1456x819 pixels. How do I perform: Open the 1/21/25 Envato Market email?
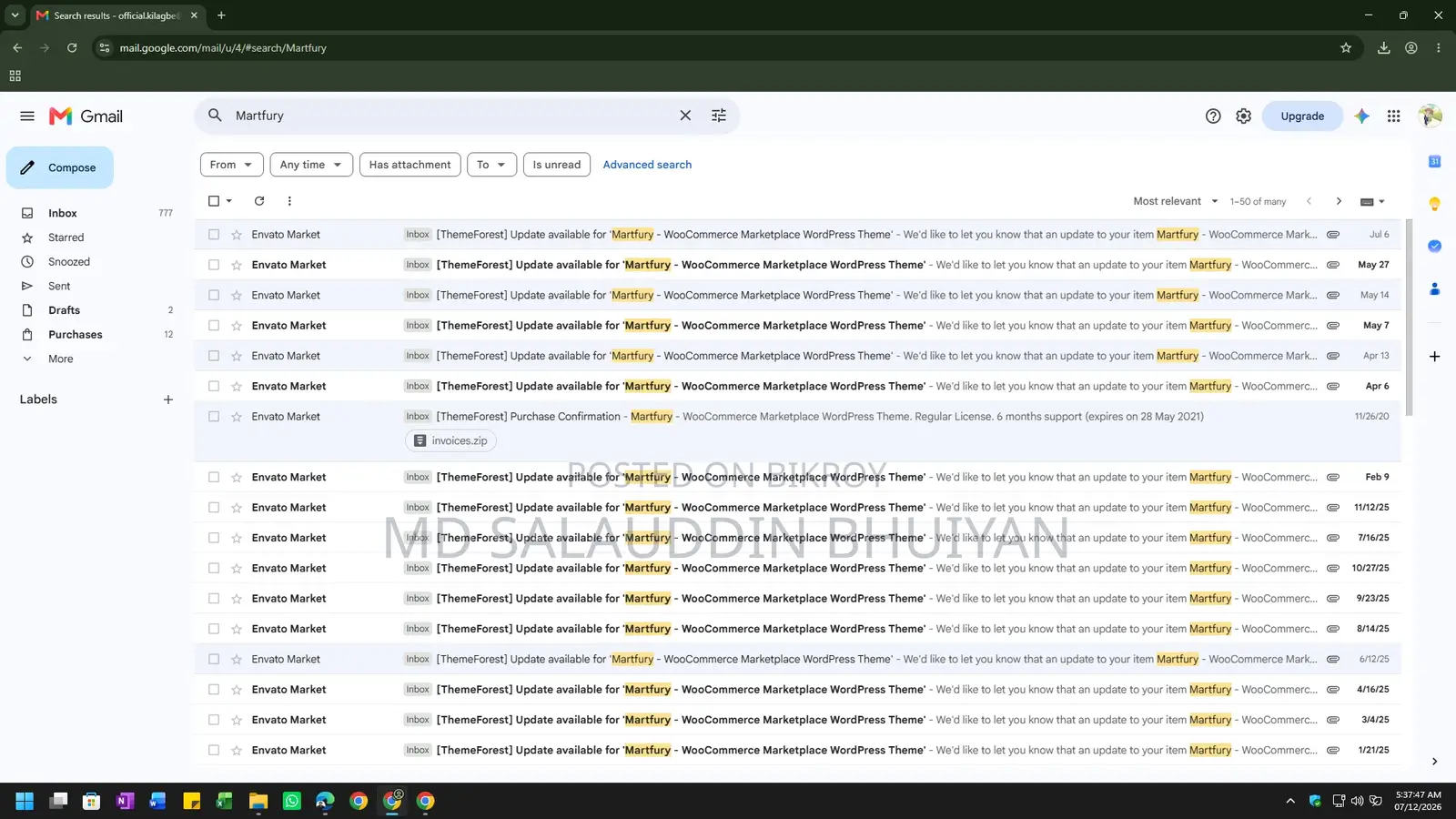click(x=798, y=751)
